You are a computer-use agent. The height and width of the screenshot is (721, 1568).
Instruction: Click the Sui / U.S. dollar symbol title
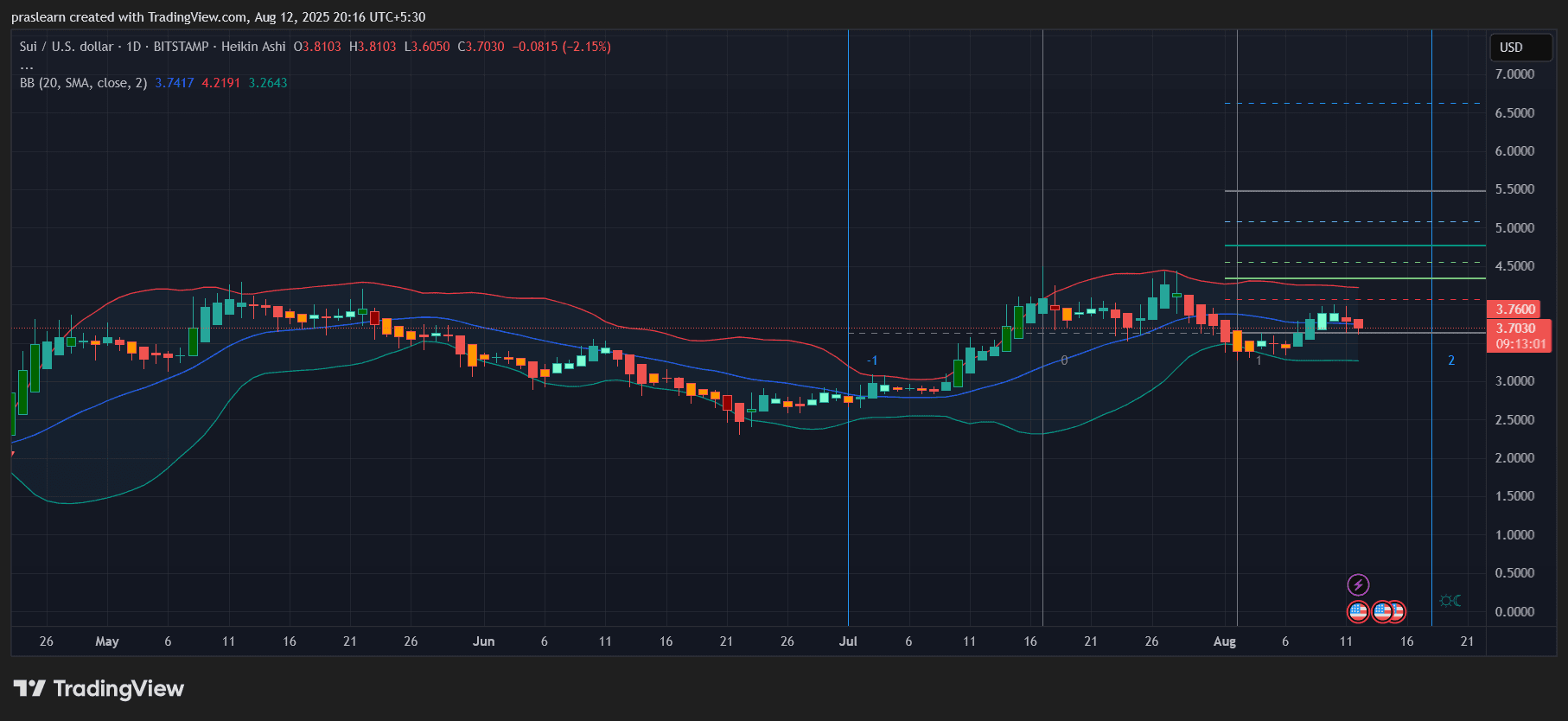[66, 47]
